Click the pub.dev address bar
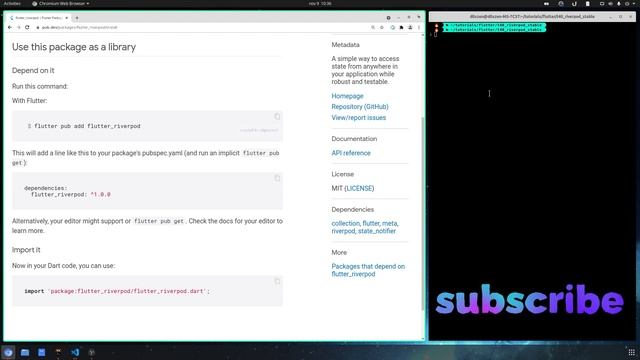The width and height of the screenshot is (640, 360). coord(204,27)
